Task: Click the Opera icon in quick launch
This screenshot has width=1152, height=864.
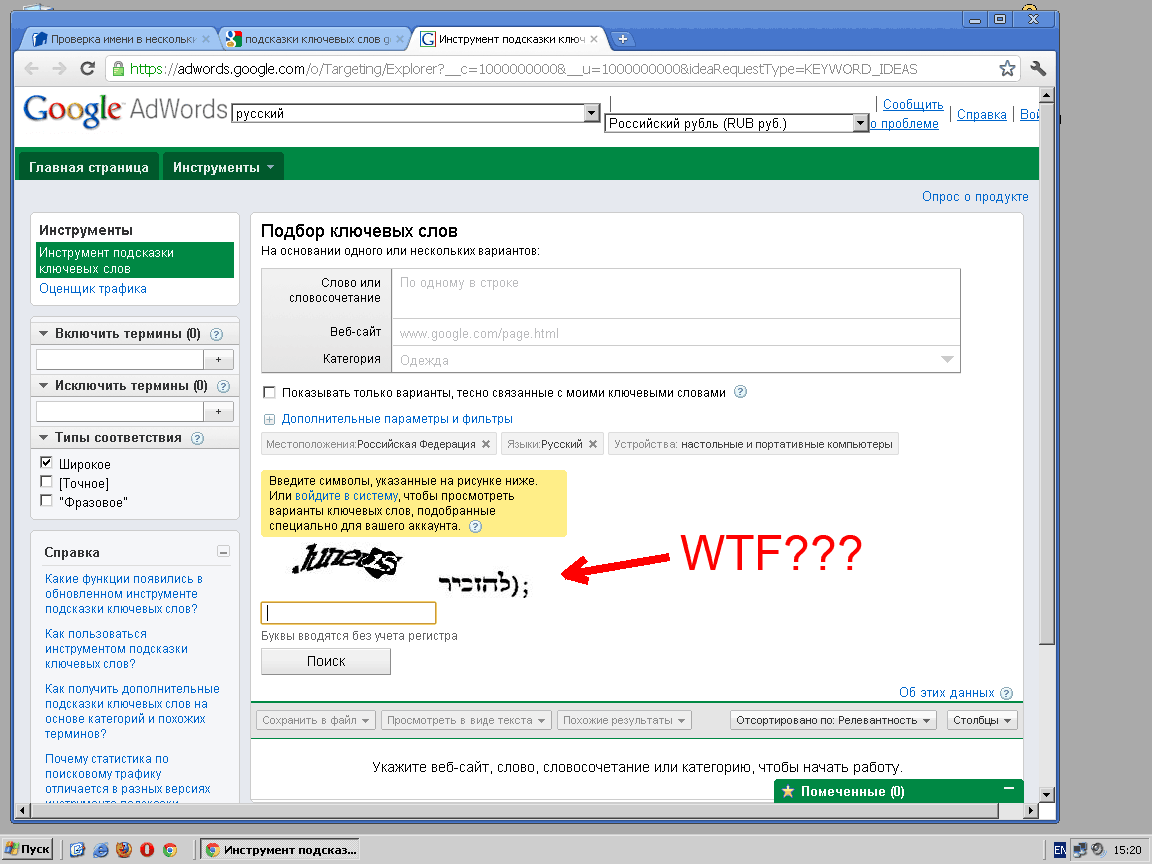Action: click(147, 850)
